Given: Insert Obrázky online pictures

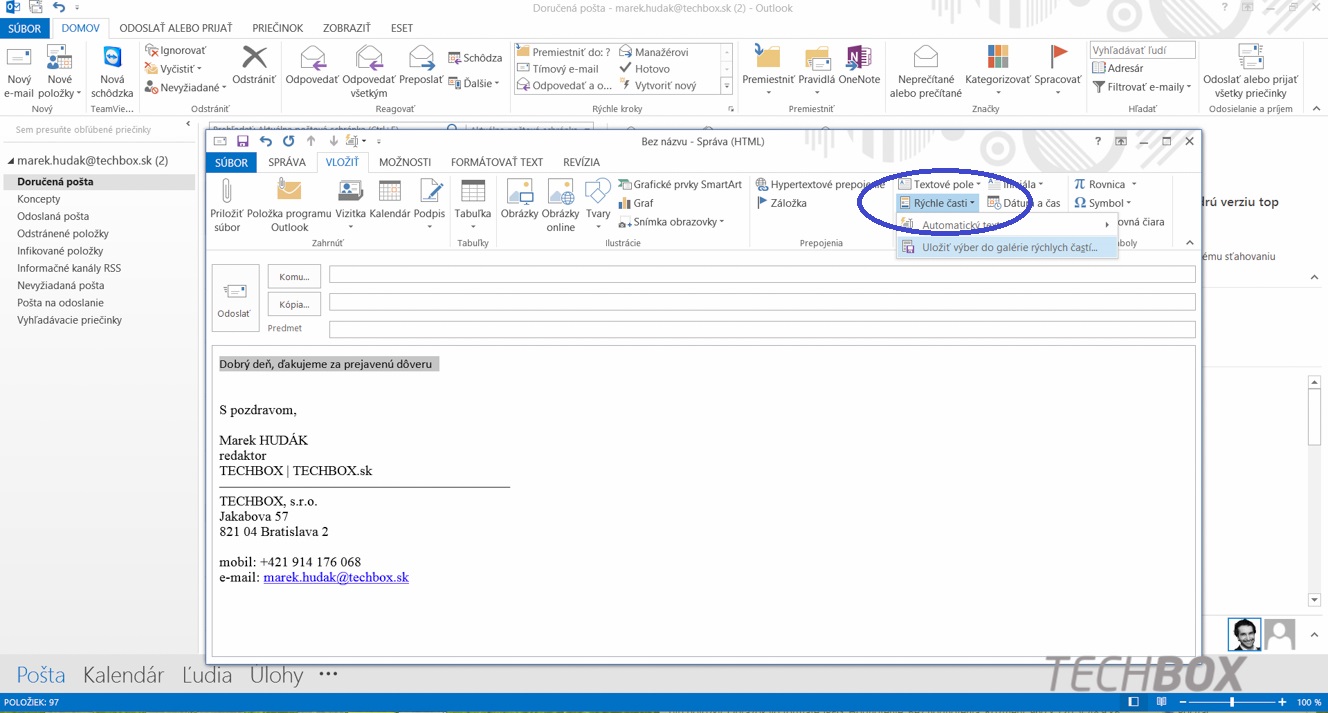Looking at the screenshot, I should coord(560,205).
